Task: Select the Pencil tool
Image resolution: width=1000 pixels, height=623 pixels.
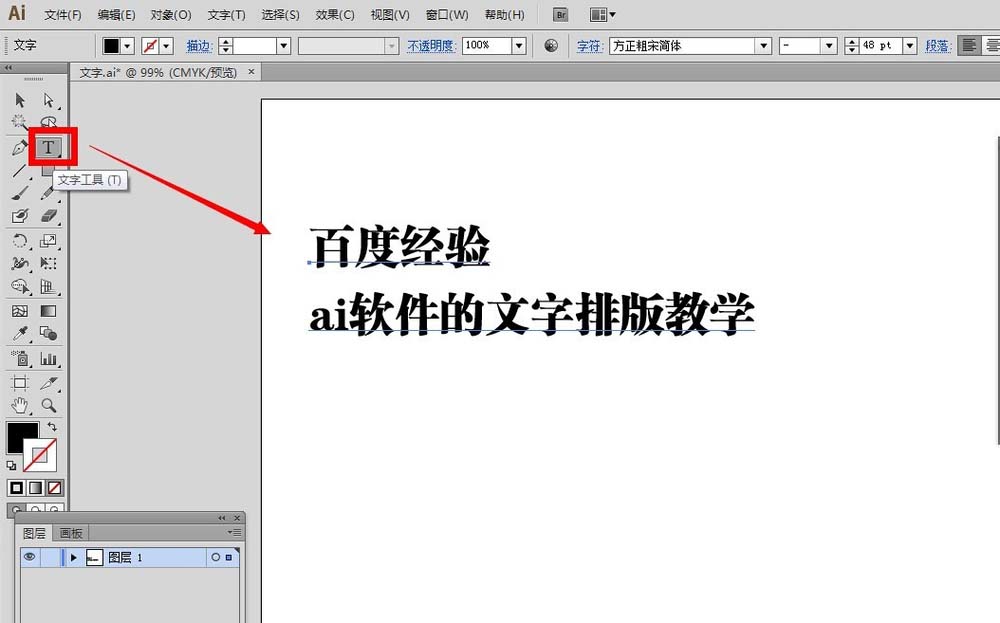Action: (x=48, y=193)
